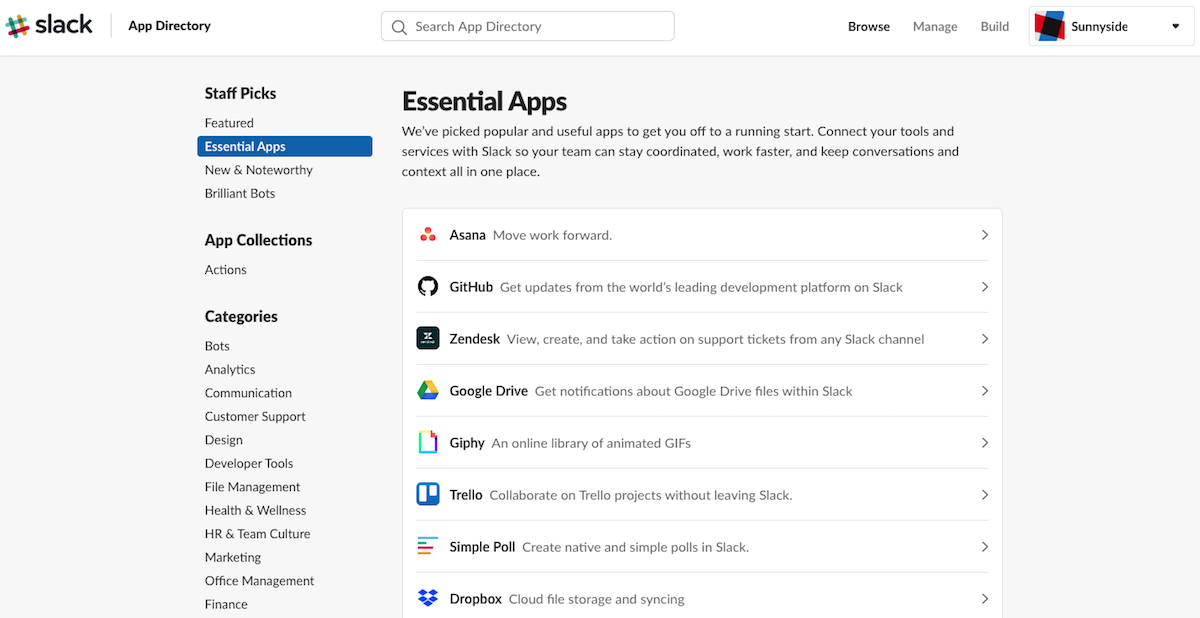The width and height of the screenshot is (1200, 618).
Task: Open the Manage tab
Action: coord(935,27)
